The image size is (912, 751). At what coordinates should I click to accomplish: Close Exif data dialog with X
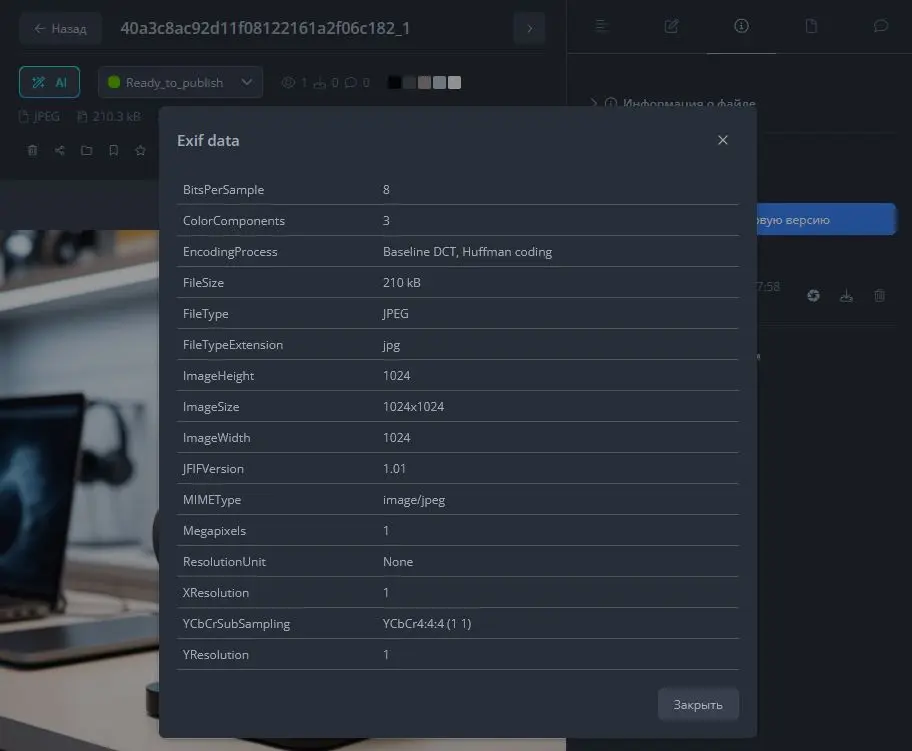(723, 140)
